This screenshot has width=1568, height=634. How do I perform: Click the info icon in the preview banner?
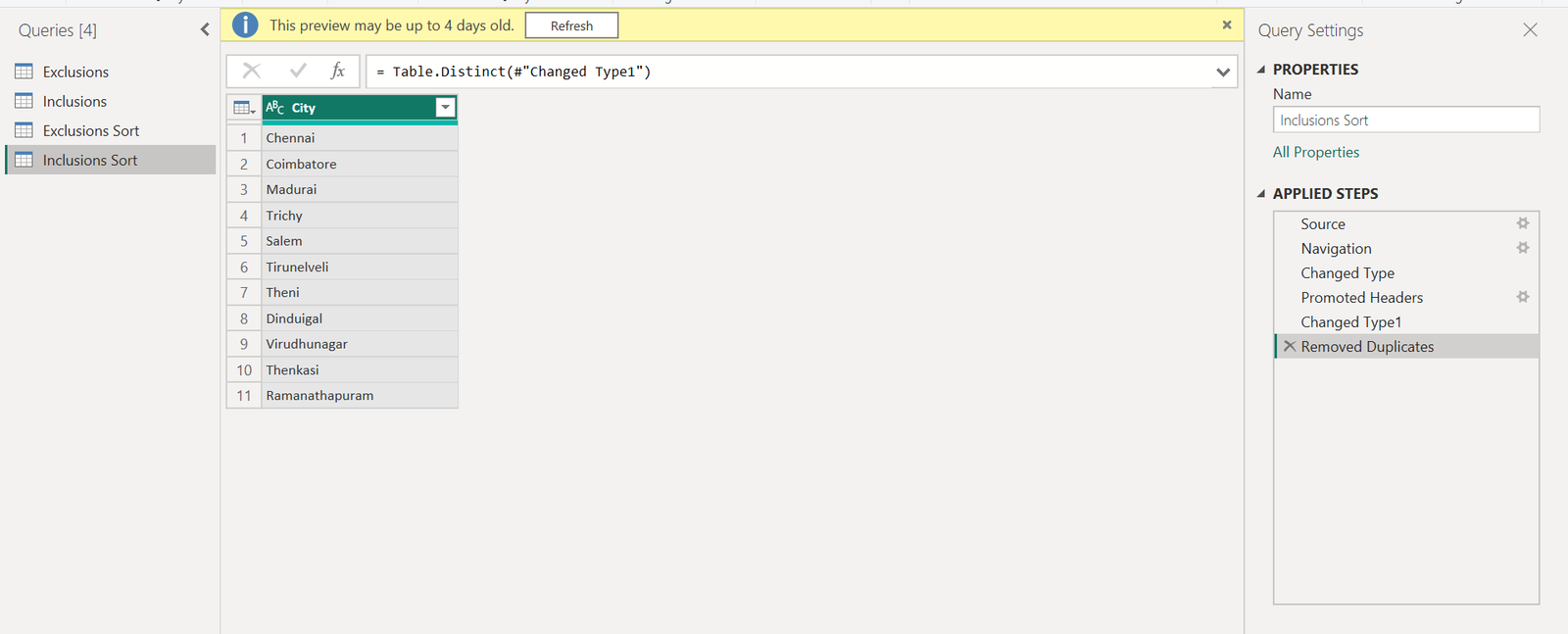point(245,25)
